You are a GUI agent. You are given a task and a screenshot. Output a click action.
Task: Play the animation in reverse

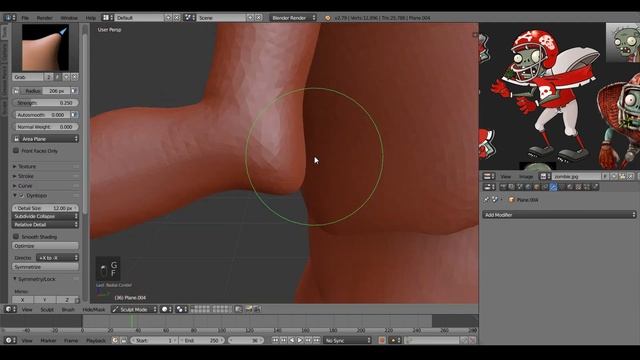click(x=291, y=340)
